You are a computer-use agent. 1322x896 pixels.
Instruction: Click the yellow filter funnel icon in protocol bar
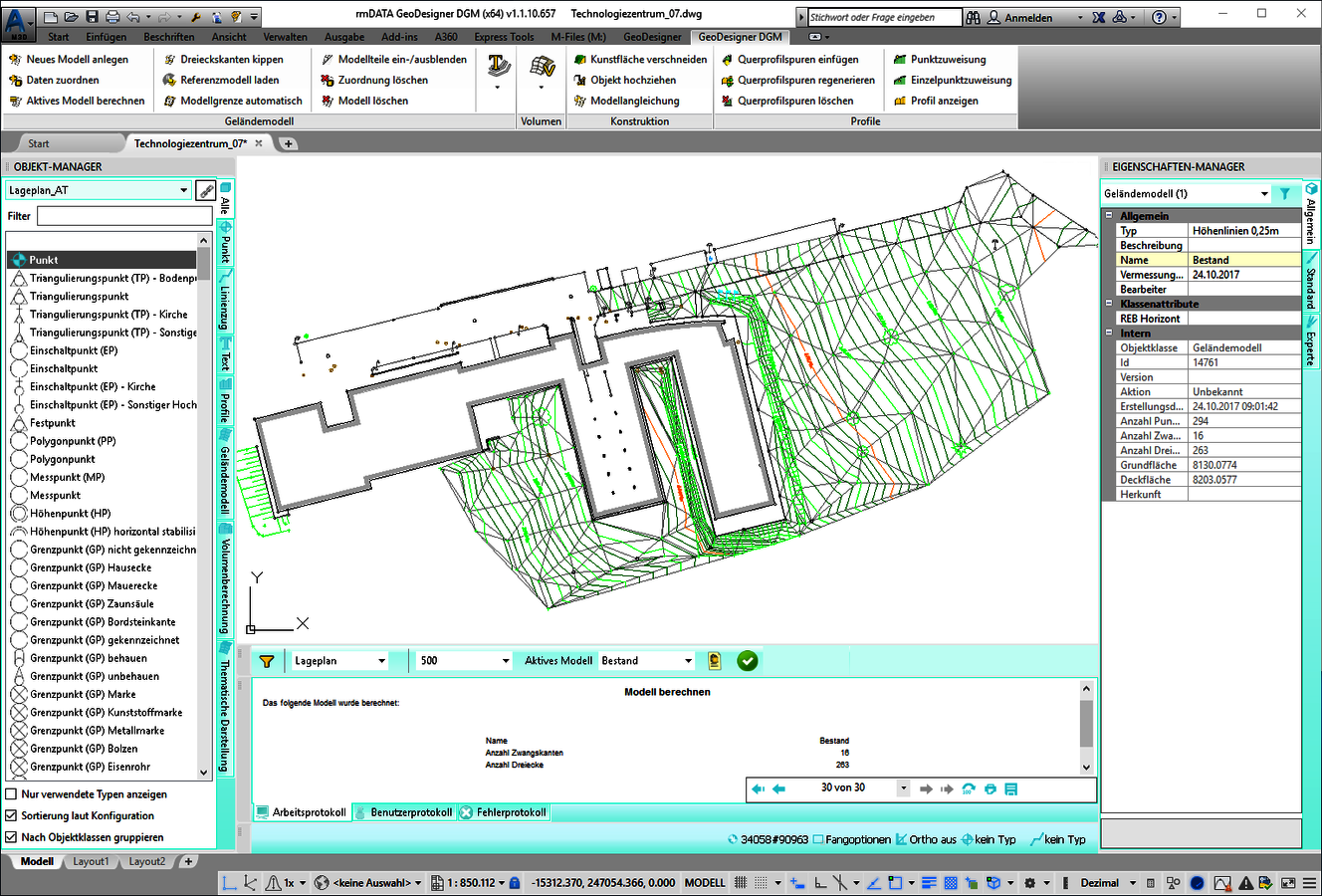266,661
